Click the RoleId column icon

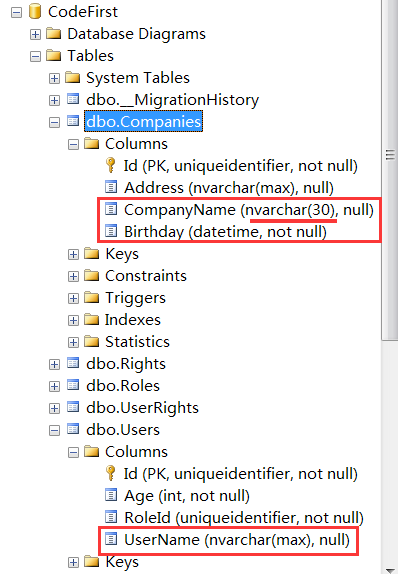pyautogui.click(x=111, y=517)
